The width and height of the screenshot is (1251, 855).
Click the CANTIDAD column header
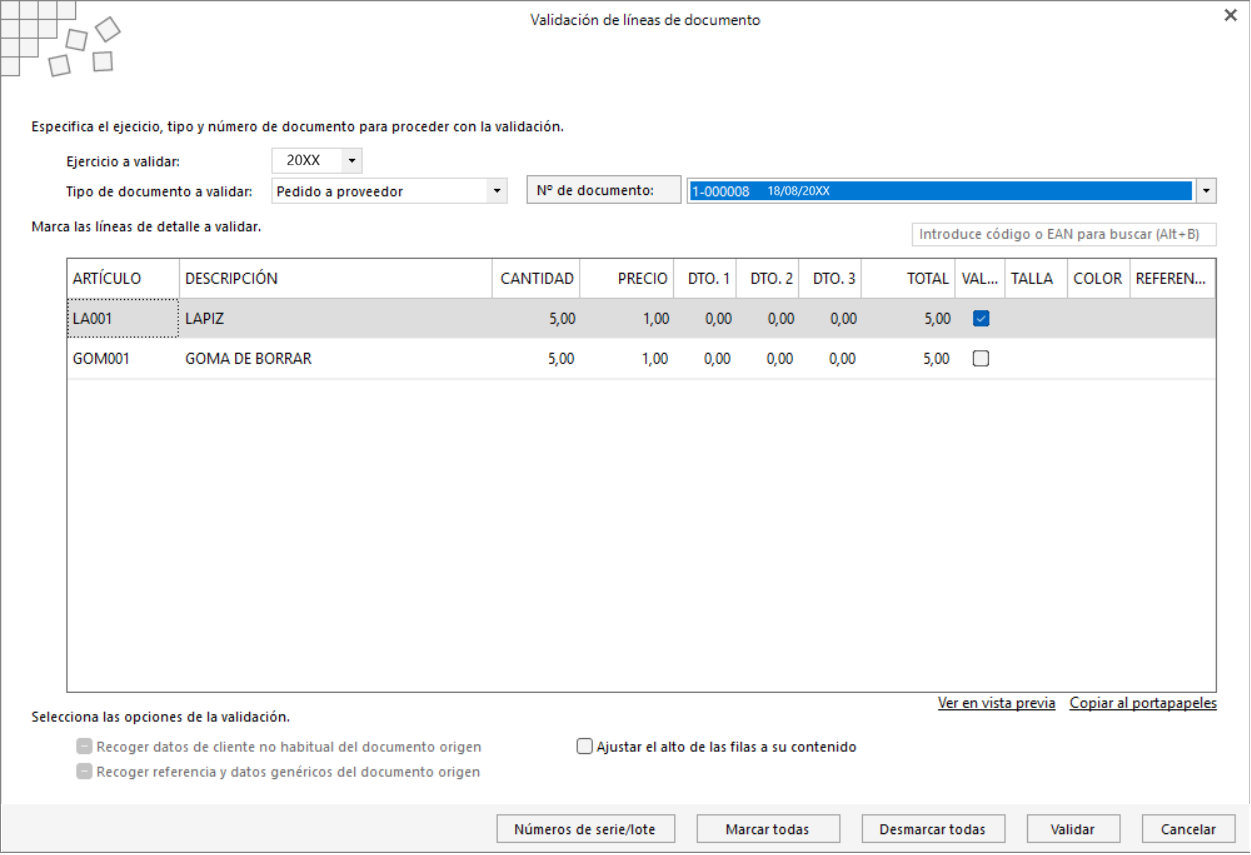click(x=537, y=279)
